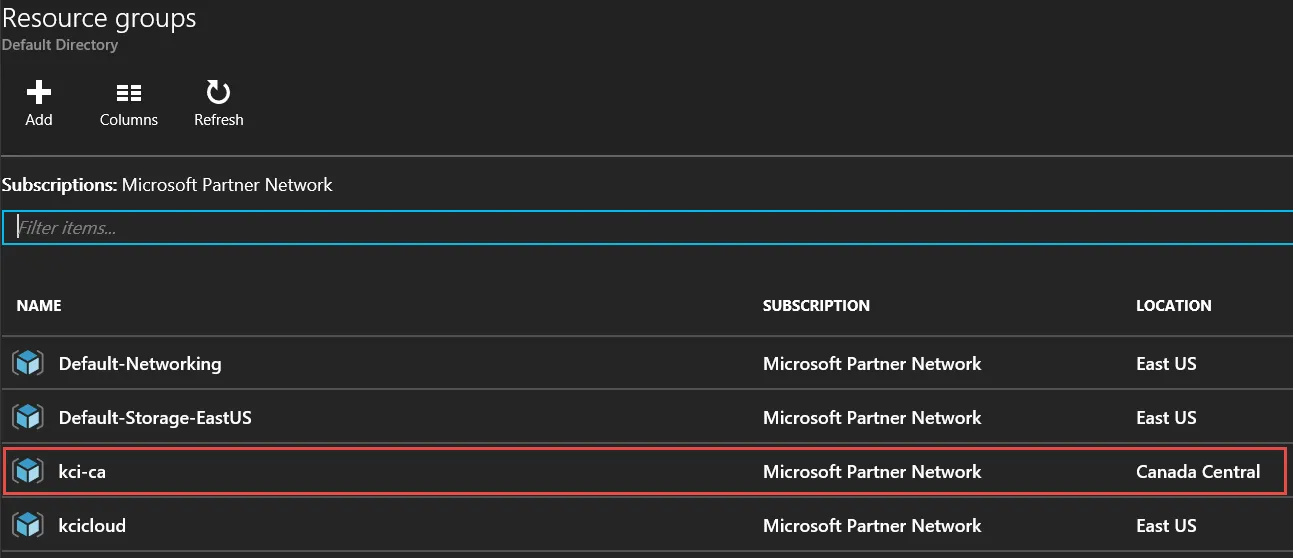Click the kcicloud resource group cube icon
Viewport: 1293px width, 558px height.
click(x=28, y=526)
